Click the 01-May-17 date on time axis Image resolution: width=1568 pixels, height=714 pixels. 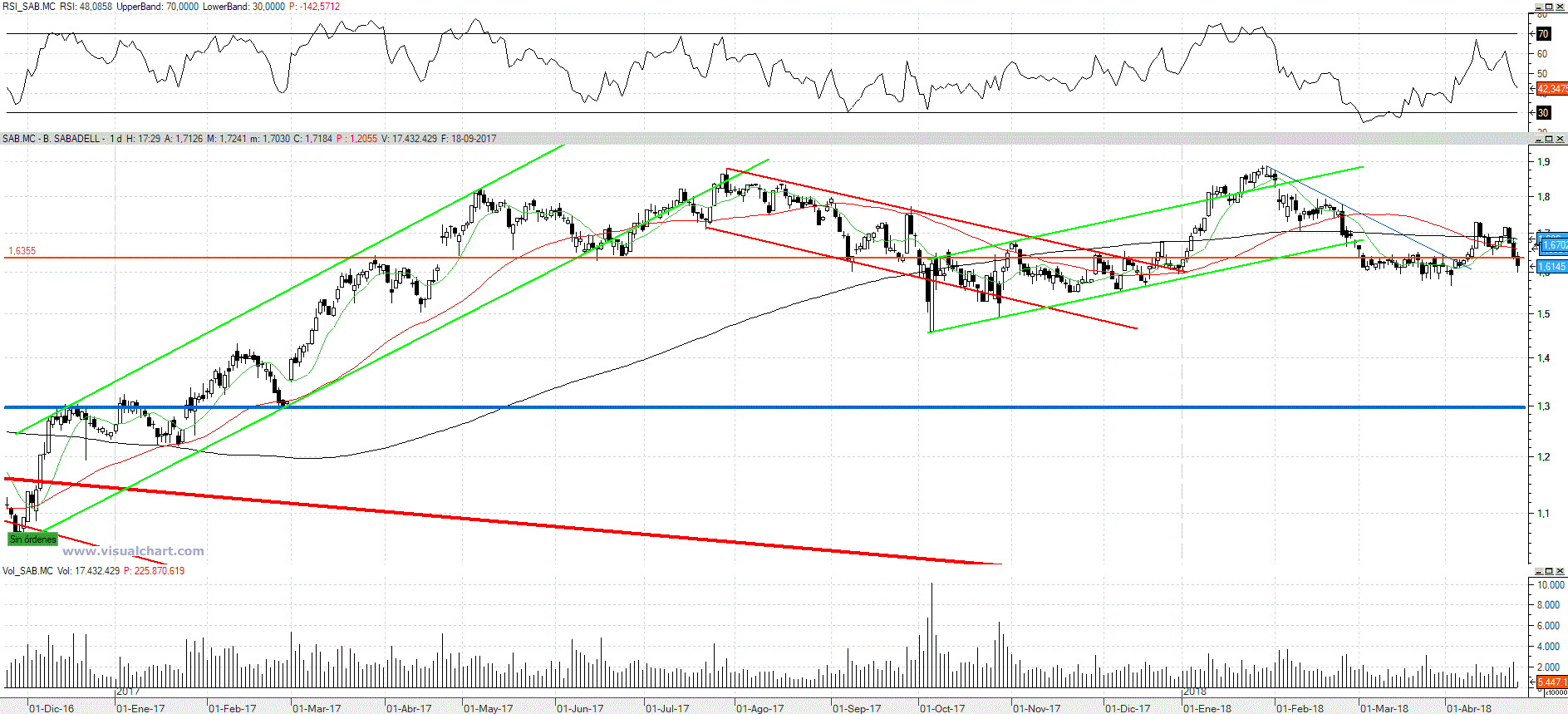[x=489, y=709]
